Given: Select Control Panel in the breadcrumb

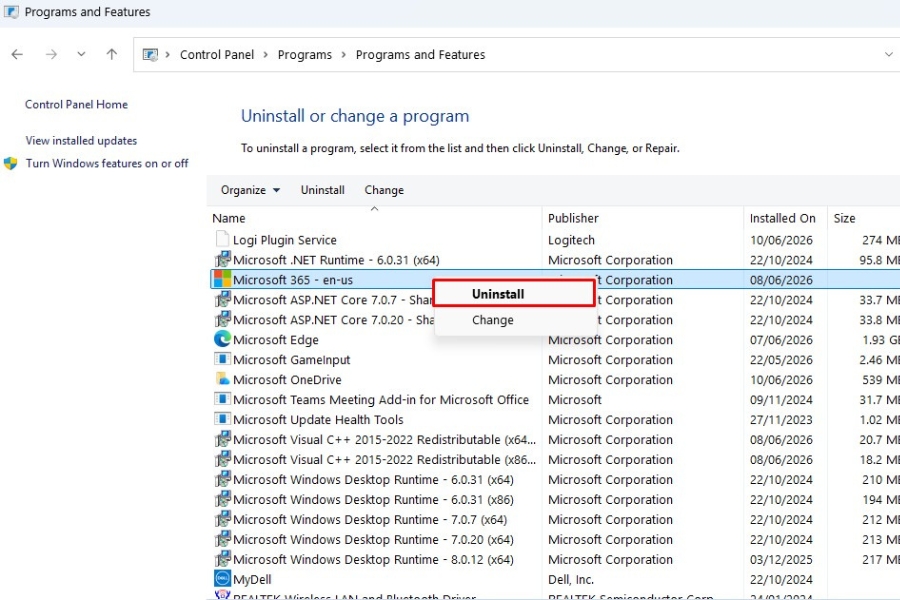Looking at the screenshot, I should (x=217, y=55).
